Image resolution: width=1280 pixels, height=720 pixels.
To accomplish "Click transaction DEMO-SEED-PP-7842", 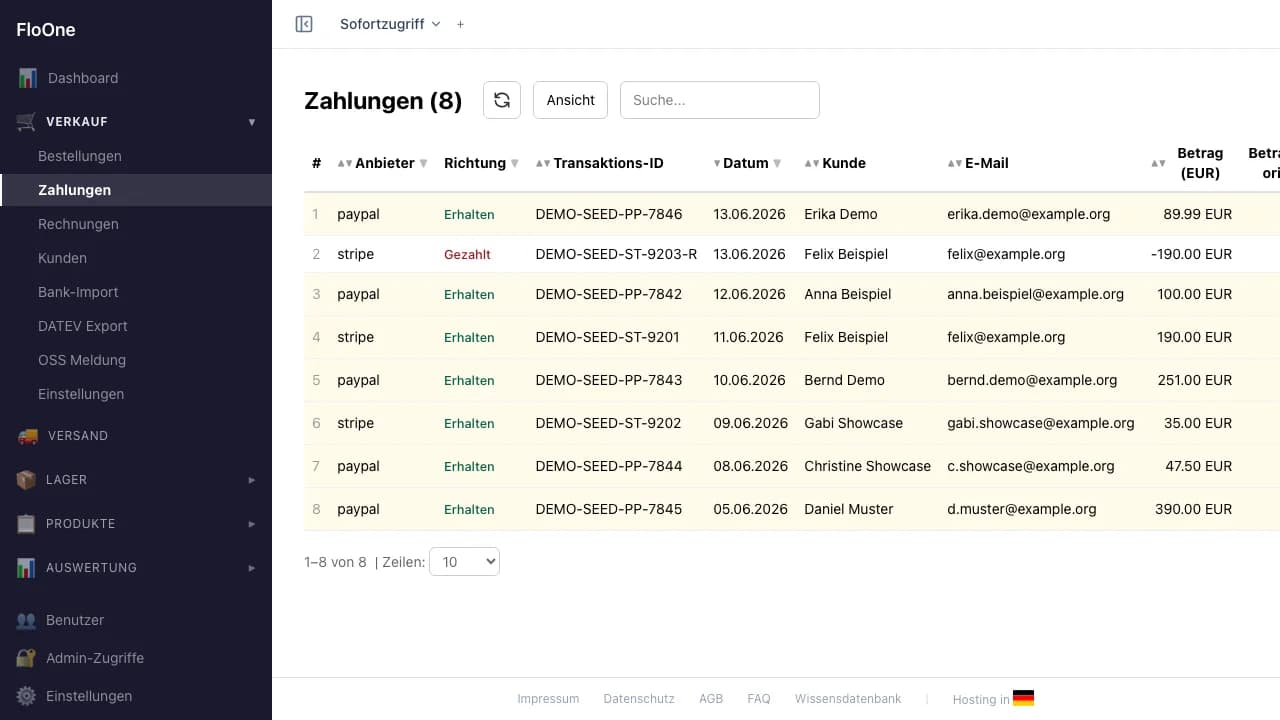I will [x=609, y=294].
